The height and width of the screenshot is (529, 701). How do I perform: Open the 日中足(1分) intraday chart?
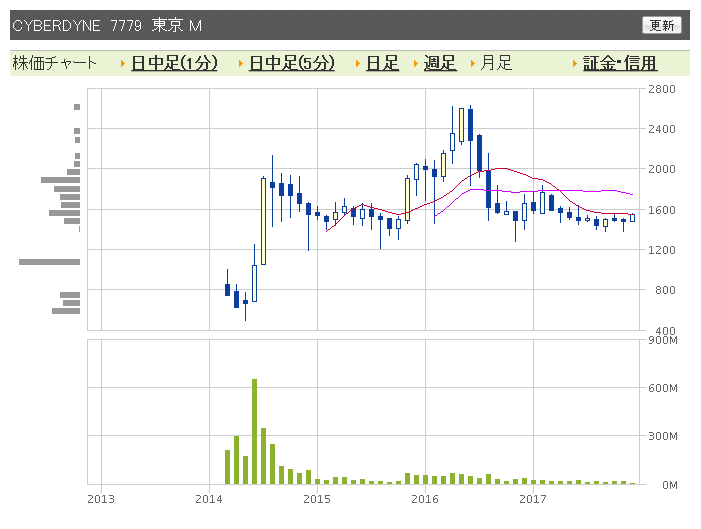[174, 63]
